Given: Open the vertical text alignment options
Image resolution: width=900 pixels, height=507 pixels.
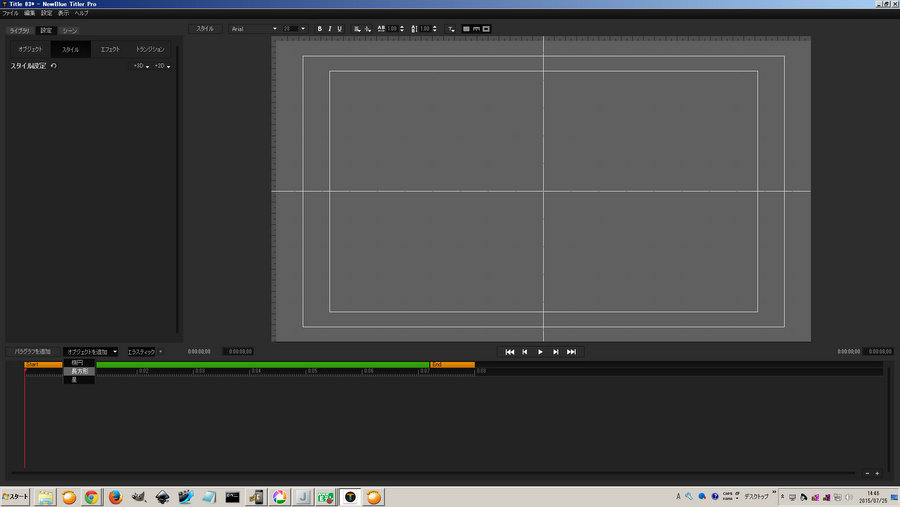Looking at the screenshot, I should 367,29.
